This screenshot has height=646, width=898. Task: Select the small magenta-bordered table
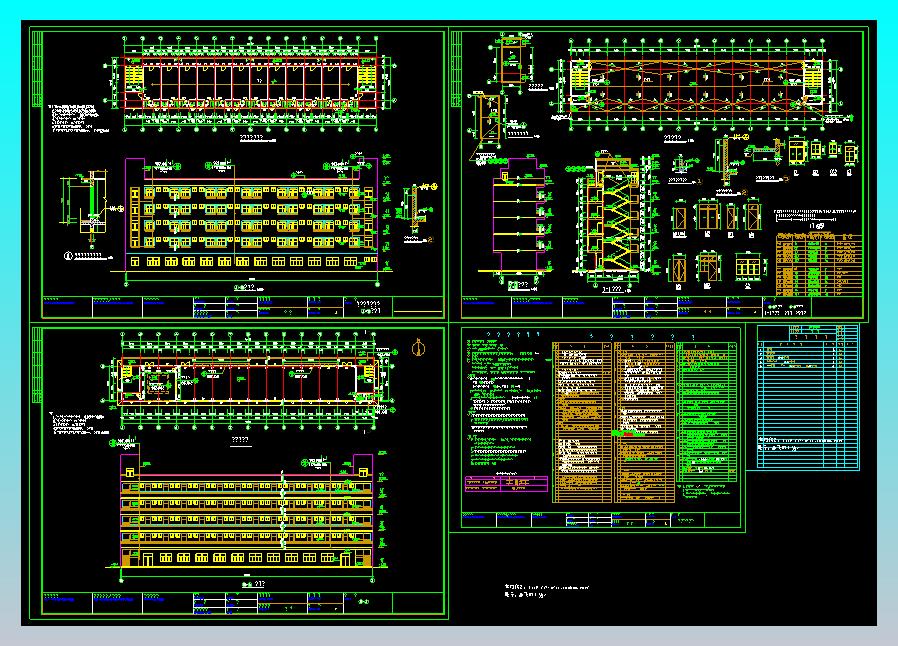click(506, 483)
